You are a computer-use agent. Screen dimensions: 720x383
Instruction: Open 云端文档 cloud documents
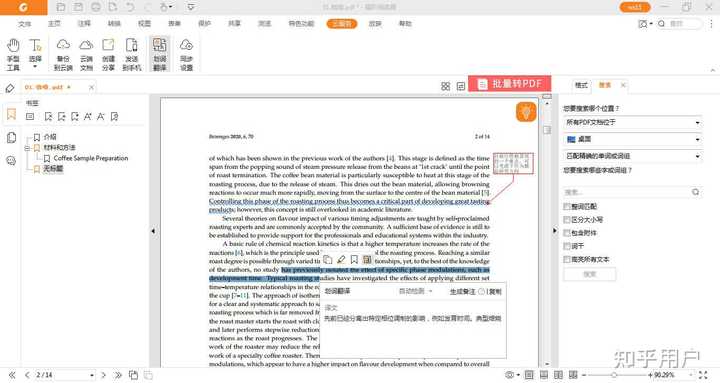tap(86, 55)
